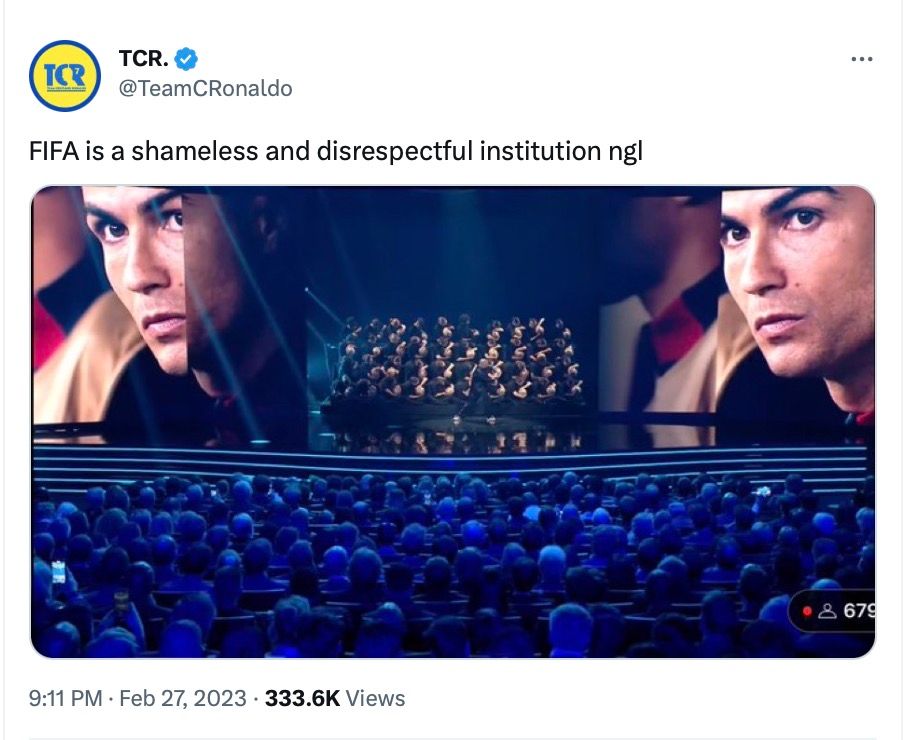Click the choir on the center stage

(x=450, y=360)
